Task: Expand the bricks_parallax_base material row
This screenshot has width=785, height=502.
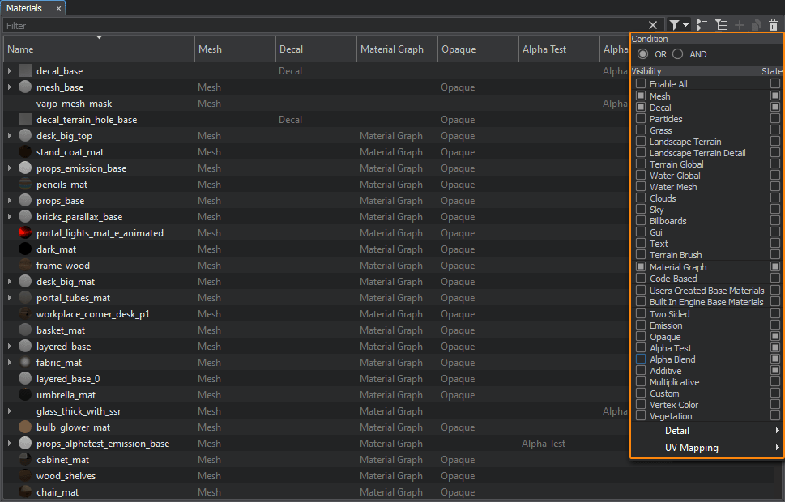Action: [x=10, y=217]
